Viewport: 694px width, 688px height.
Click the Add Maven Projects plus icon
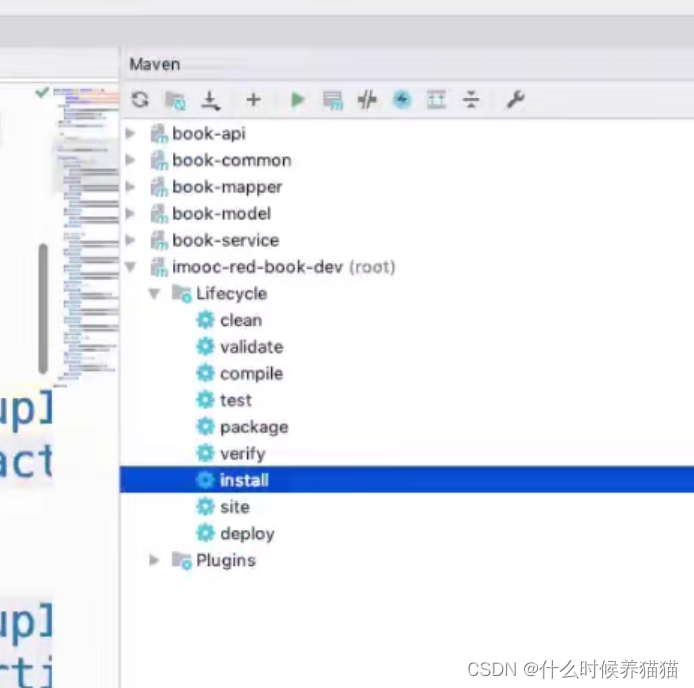pos(253,100)
